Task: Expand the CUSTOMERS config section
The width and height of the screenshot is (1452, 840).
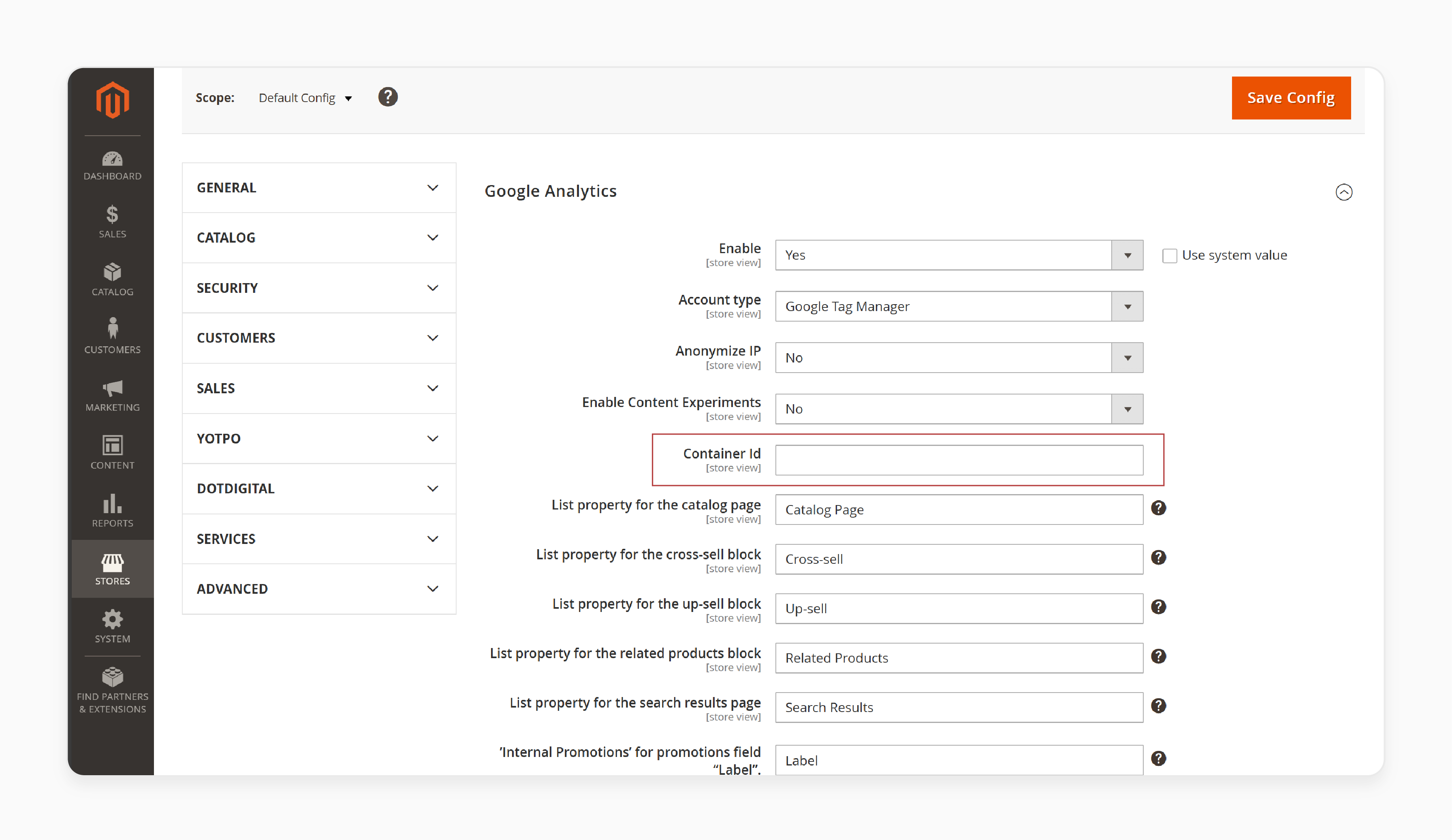Action: (319, 338)
